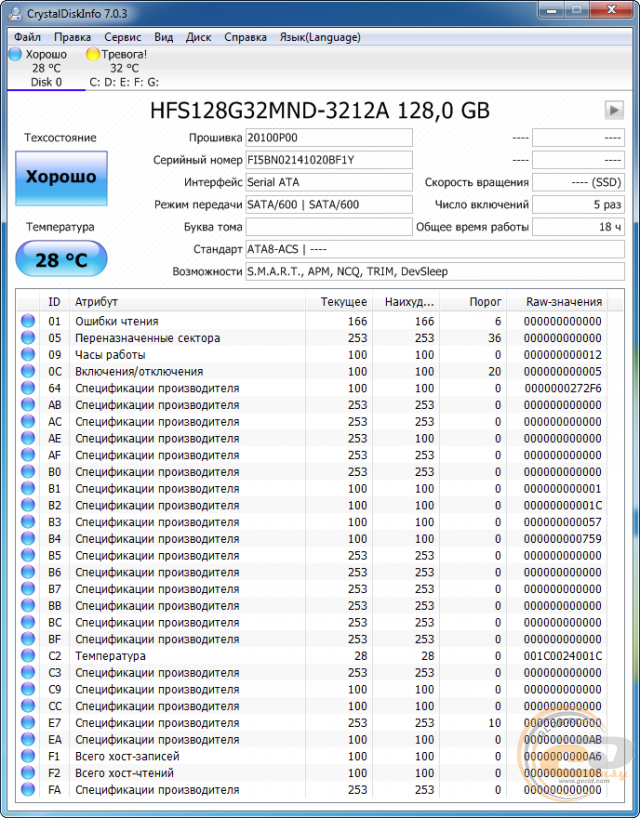This screenshot has width=640, height=818.
Task: Click raw value 000000000759
Action: coord(562,538)
